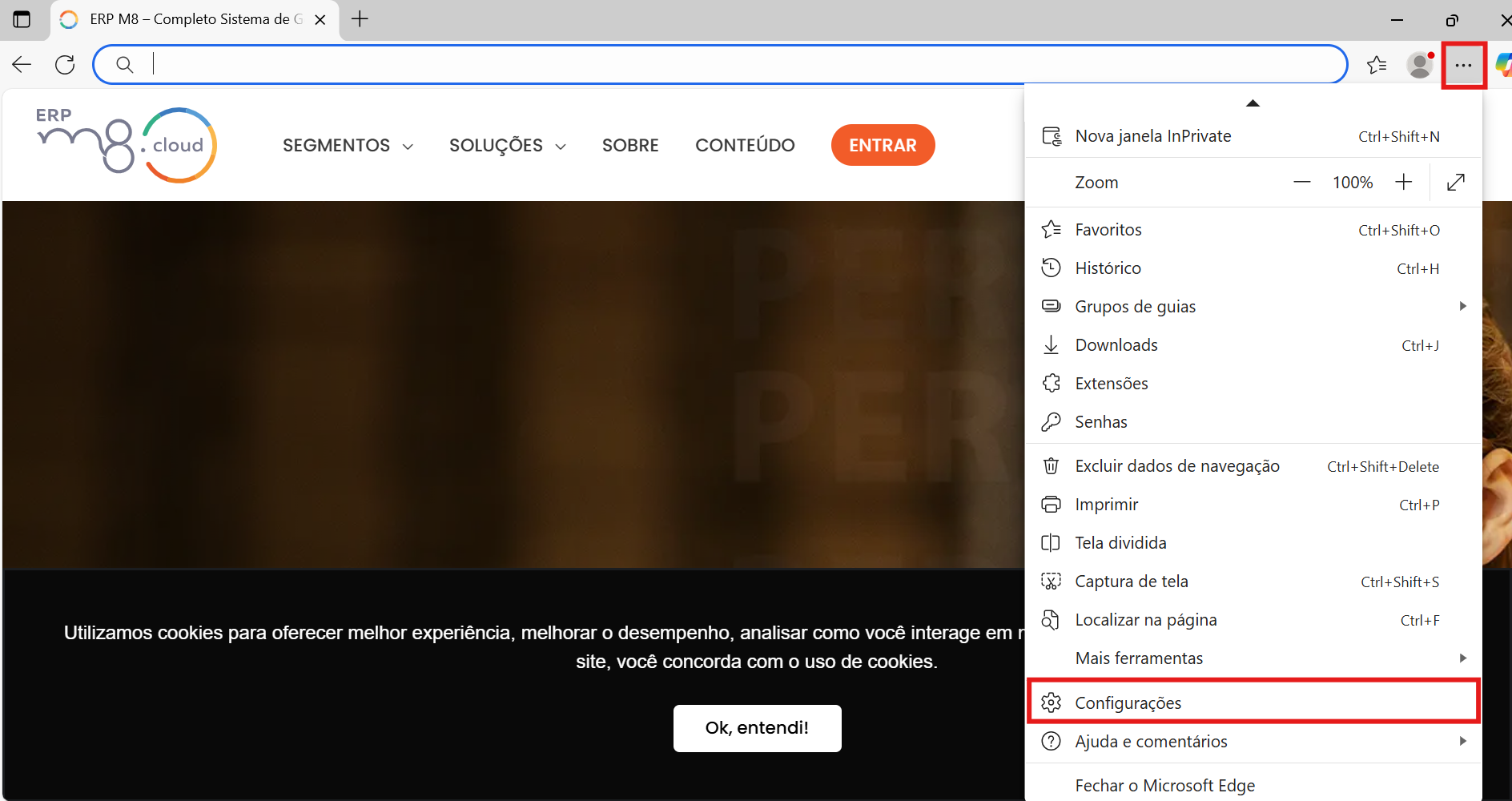
Task: Expand the SEGMENTOS dropdown menu
Action: tap(348, 146)
